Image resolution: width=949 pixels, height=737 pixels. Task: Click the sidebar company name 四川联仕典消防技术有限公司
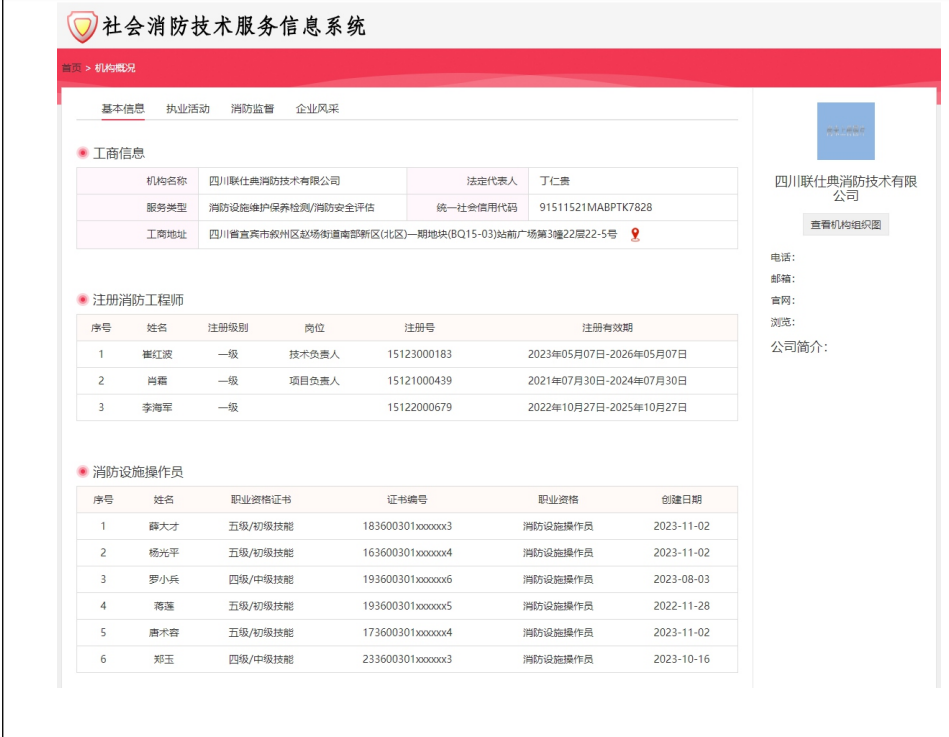pos(846,188)
